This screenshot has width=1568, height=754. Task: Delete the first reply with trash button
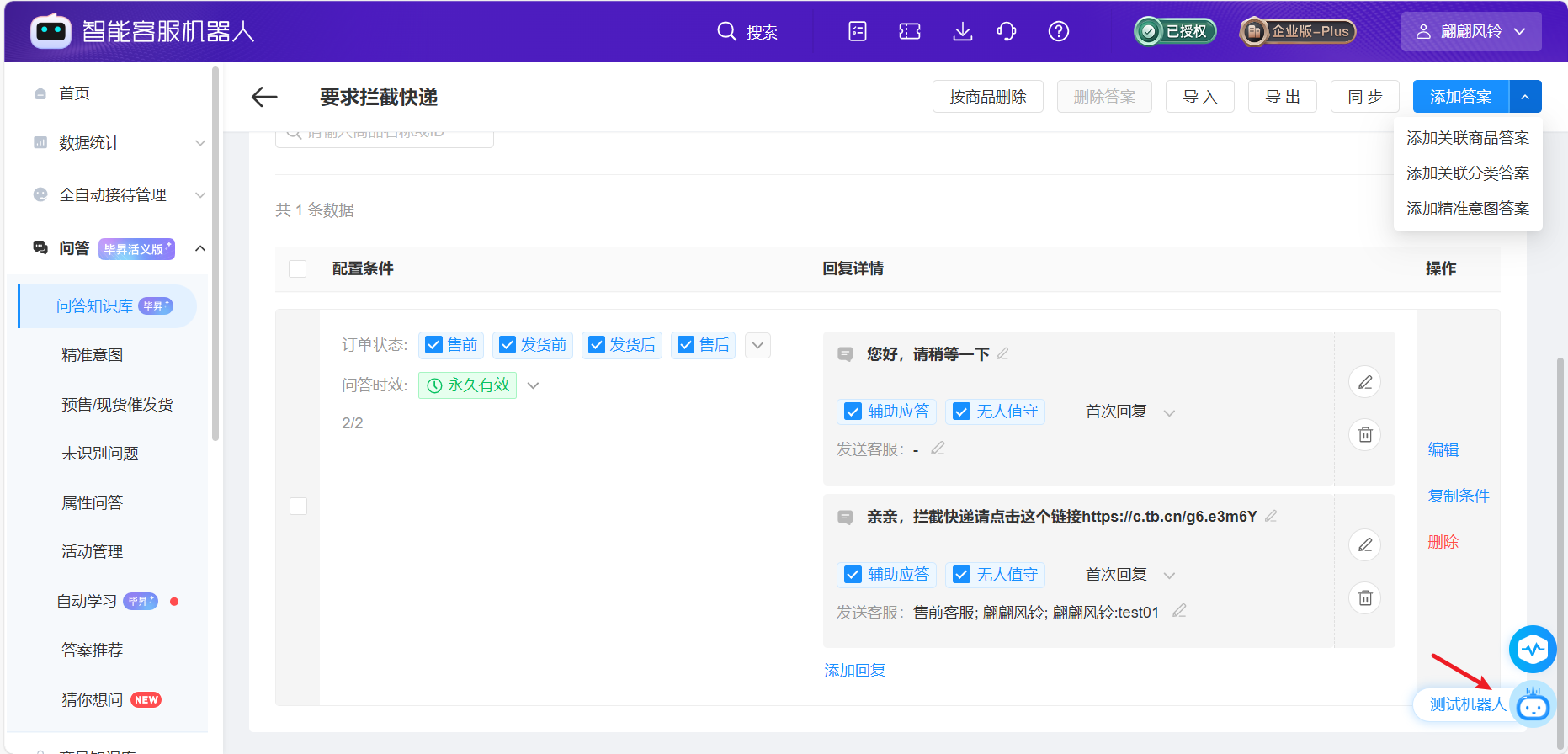[x=1365, y=434]
